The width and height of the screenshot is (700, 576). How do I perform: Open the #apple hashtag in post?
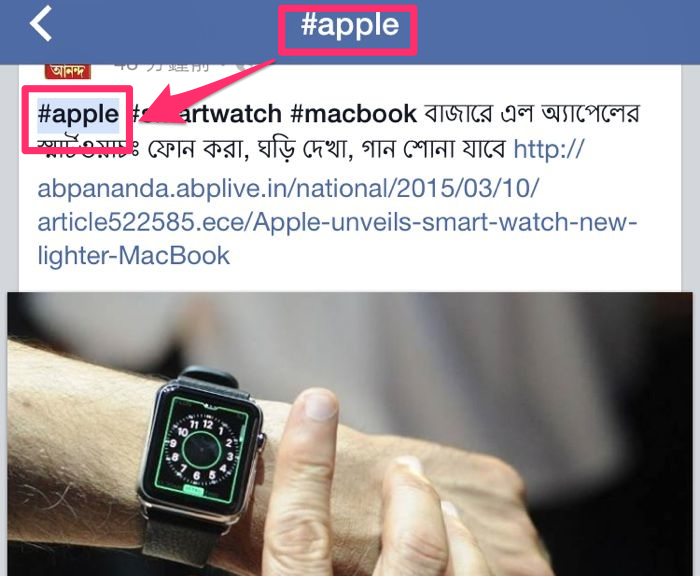tap(79, 114)
